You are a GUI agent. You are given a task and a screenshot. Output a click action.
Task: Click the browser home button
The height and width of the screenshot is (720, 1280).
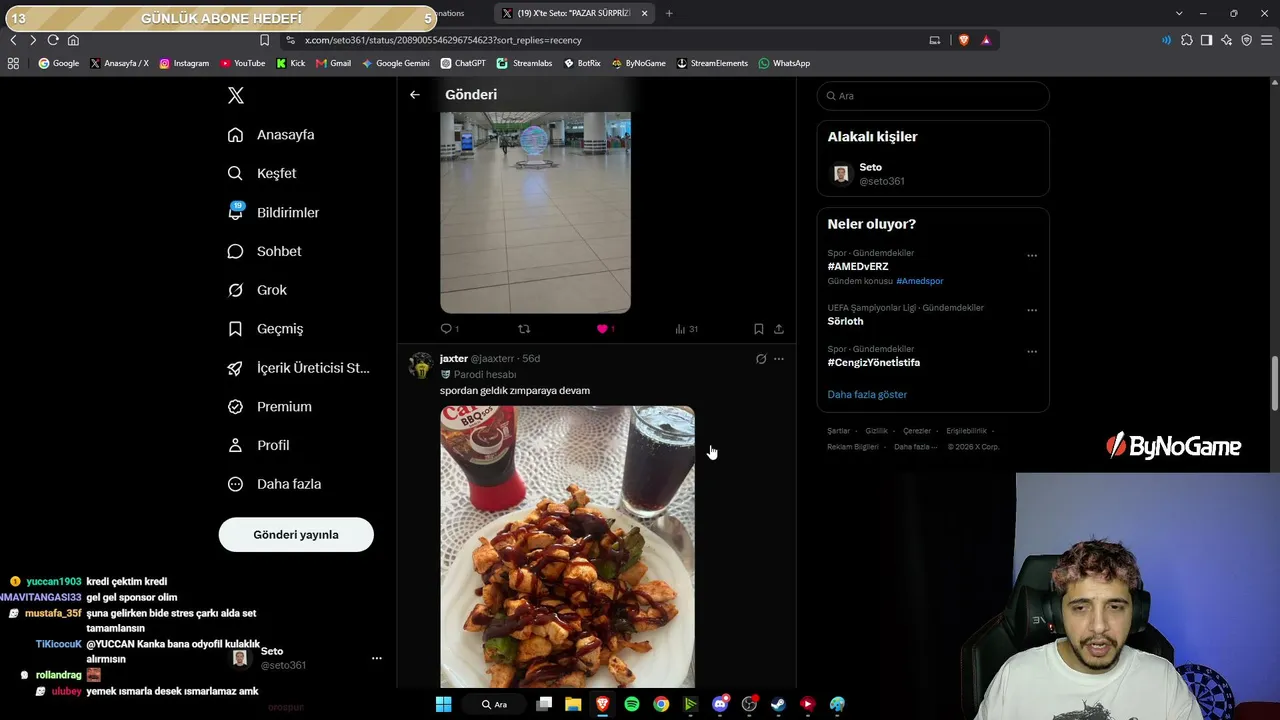pos(73,40)
